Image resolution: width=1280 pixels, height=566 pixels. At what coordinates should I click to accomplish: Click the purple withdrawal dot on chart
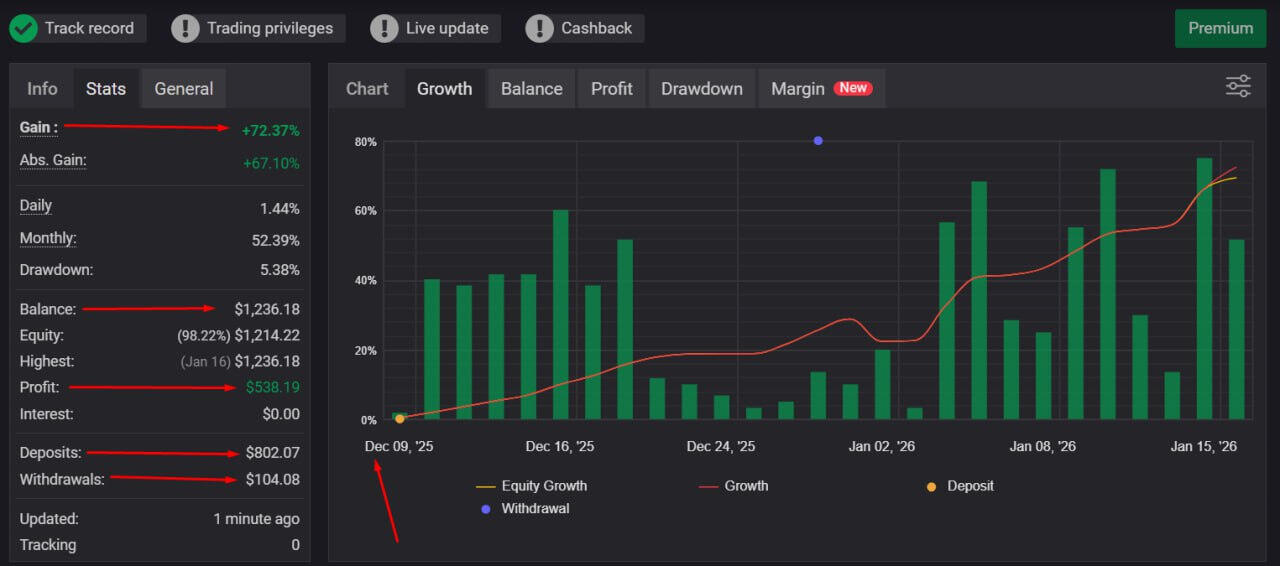pos(818,141)
